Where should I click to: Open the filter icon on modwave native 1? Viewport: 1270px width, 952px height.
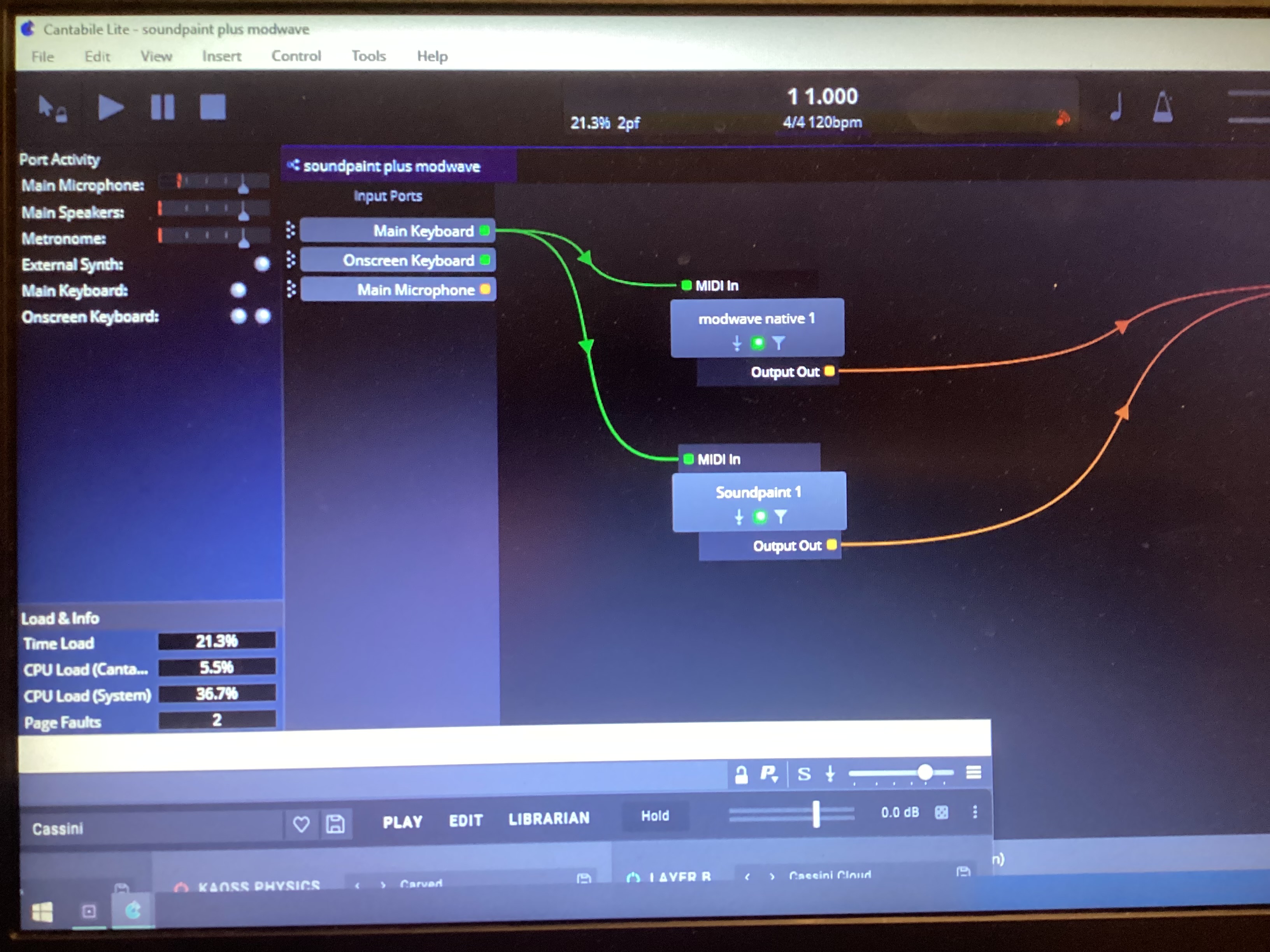(x=779, y=343)
